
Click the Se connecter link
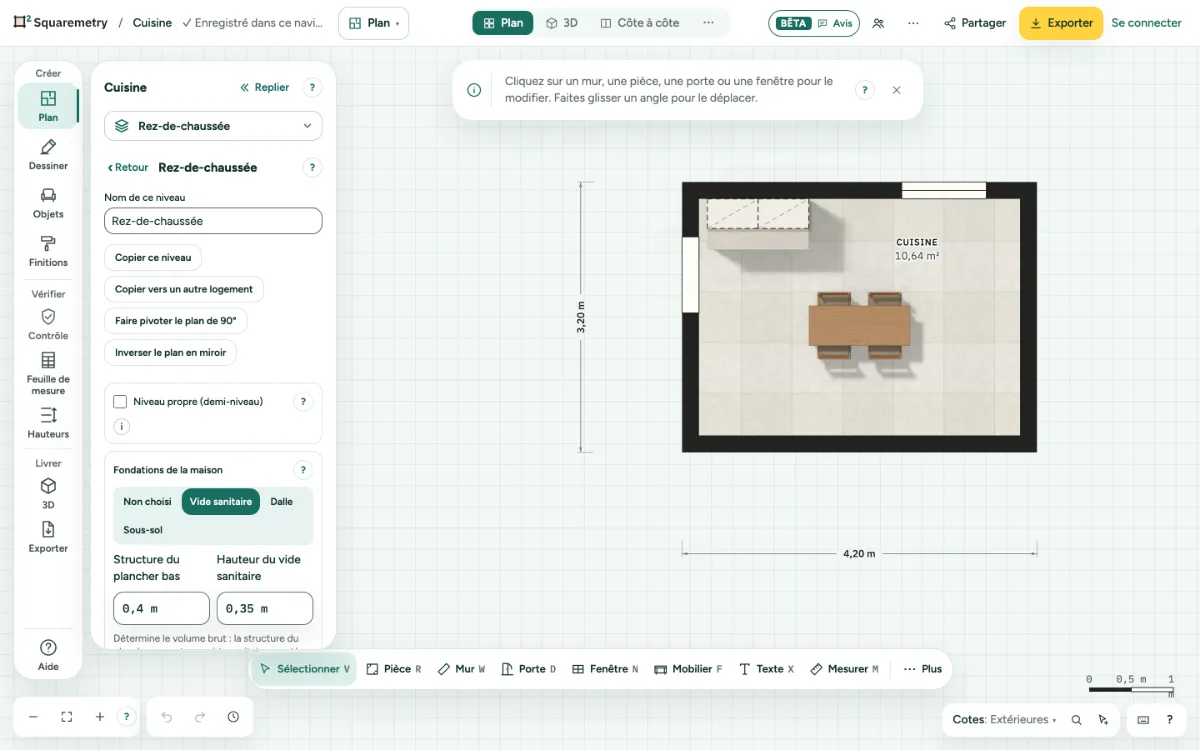pos(1147,23)
